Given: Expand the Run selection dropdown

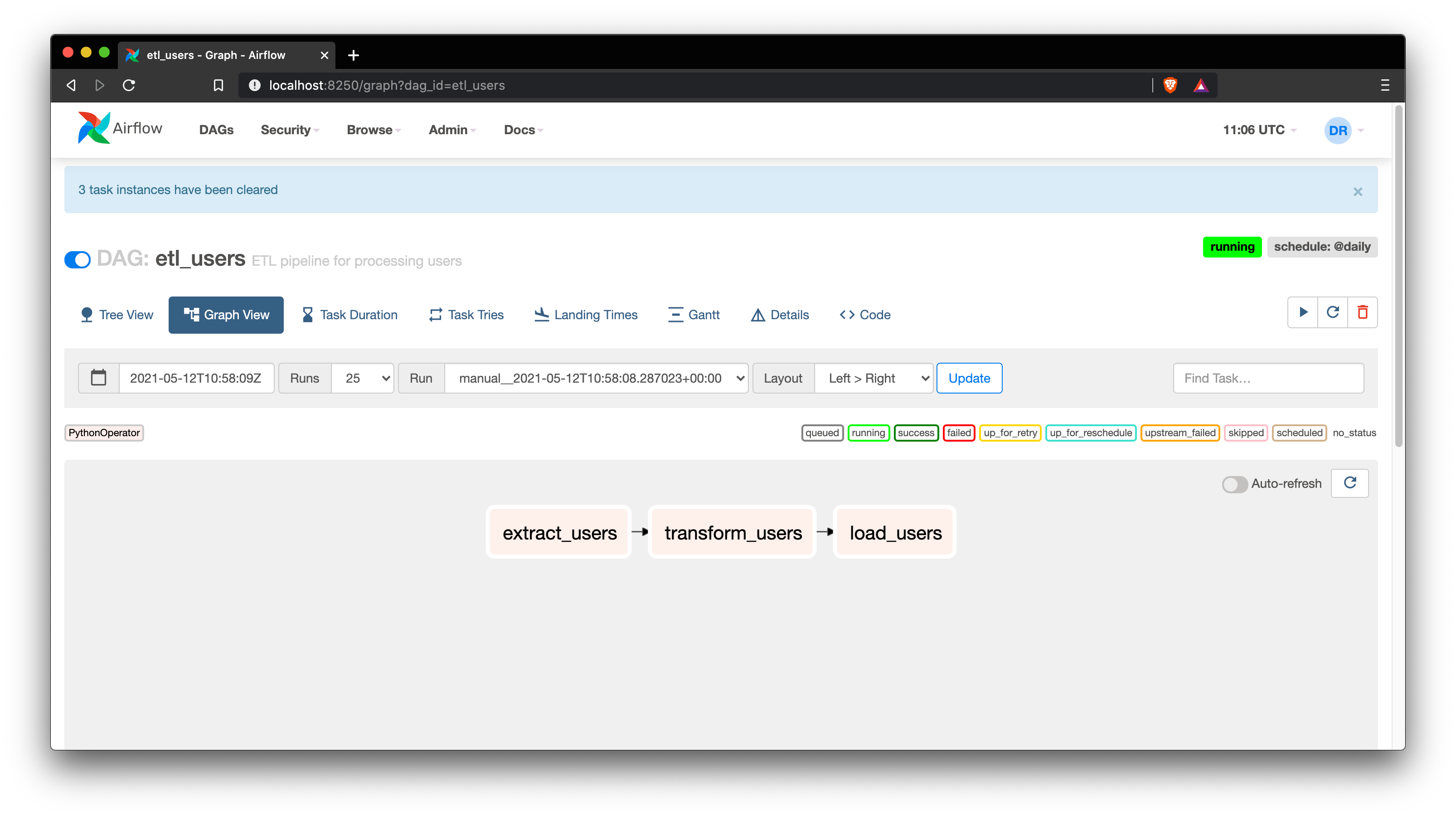Looking at the screenshot, I should tap(596, 378).
